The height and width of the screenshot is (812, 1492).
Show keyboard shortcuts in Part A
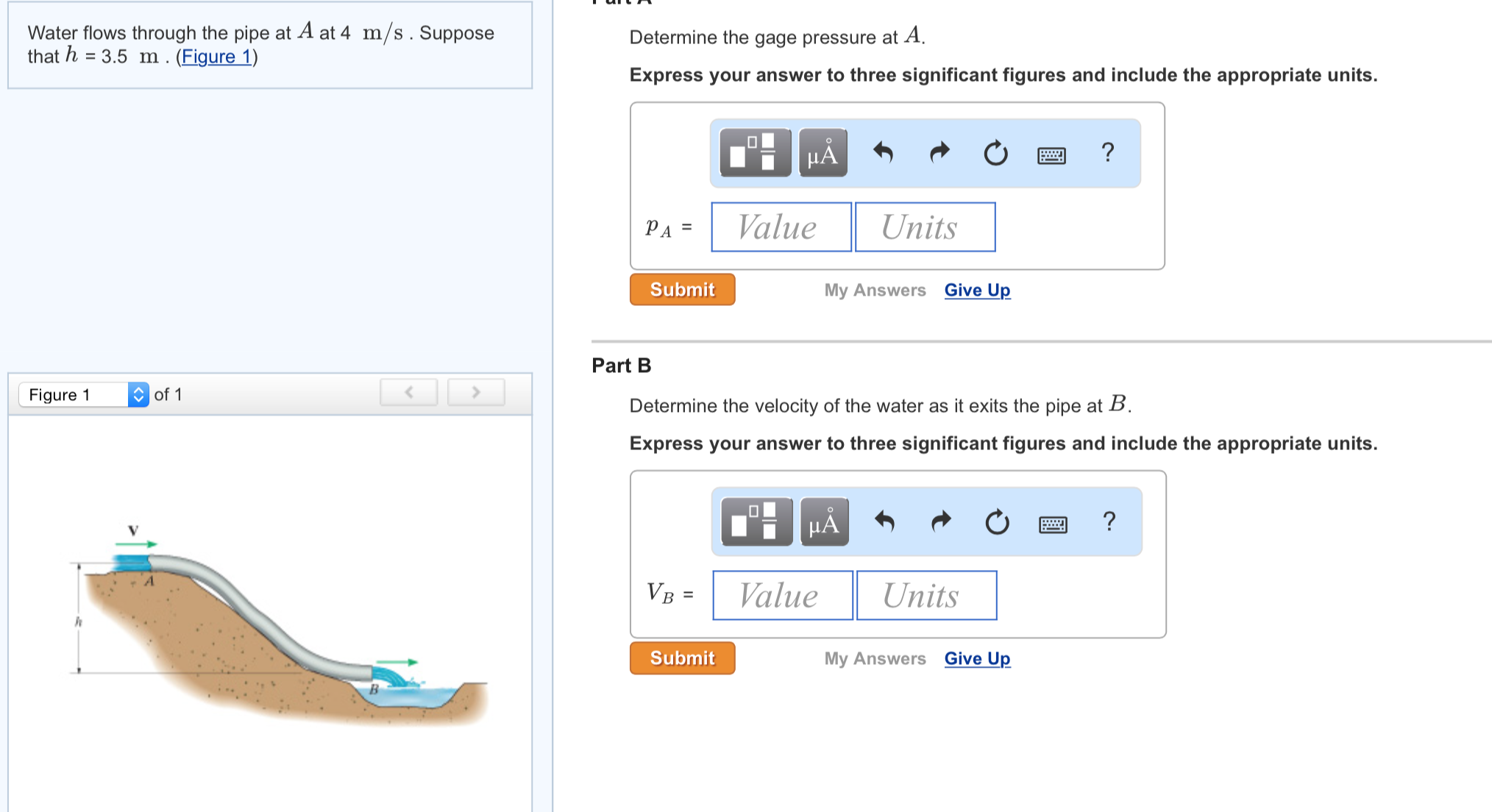(1051, 155)
